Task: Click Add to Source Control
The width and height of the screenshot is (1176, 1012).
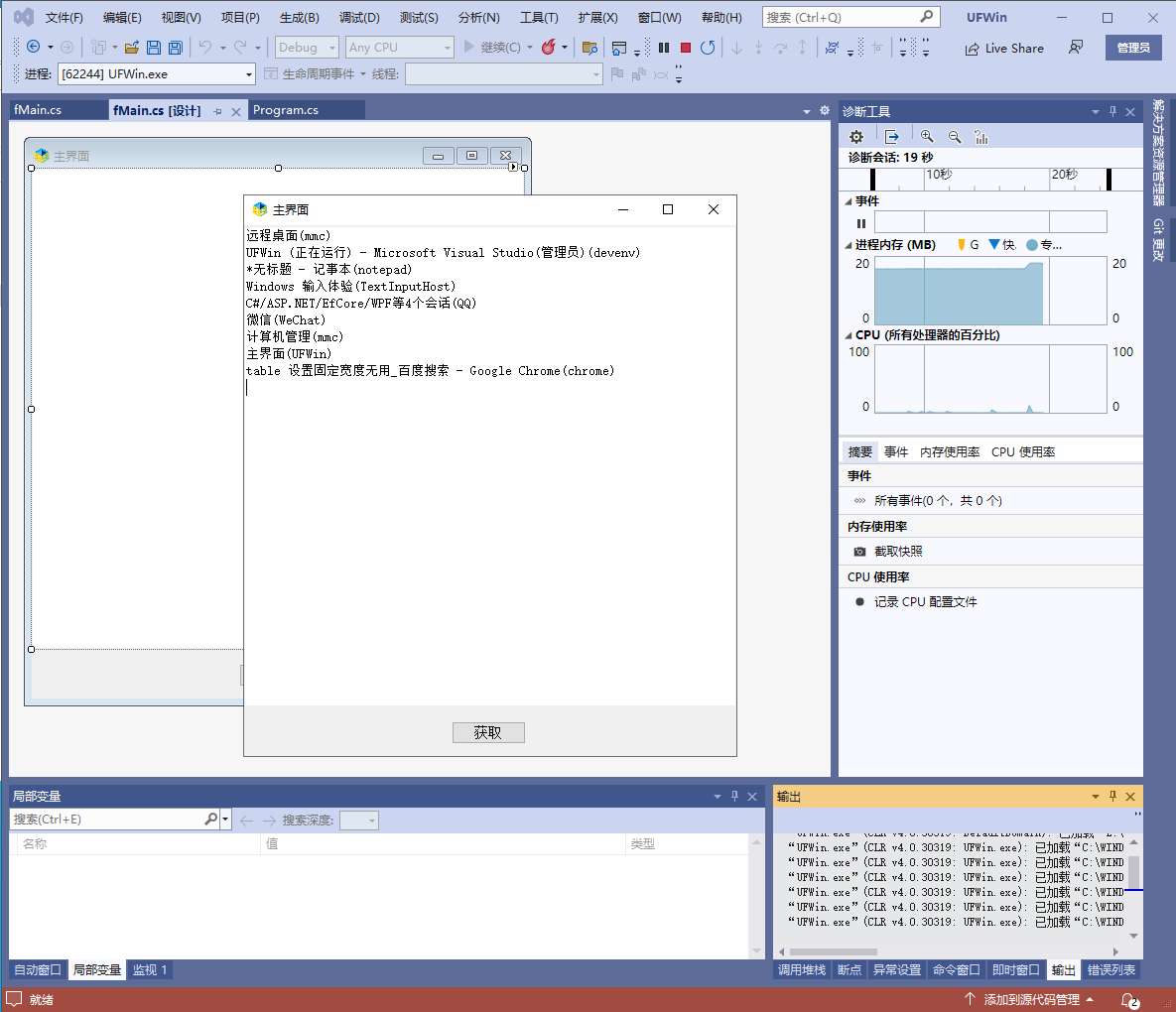Action: click(x=1029, y=1000)
